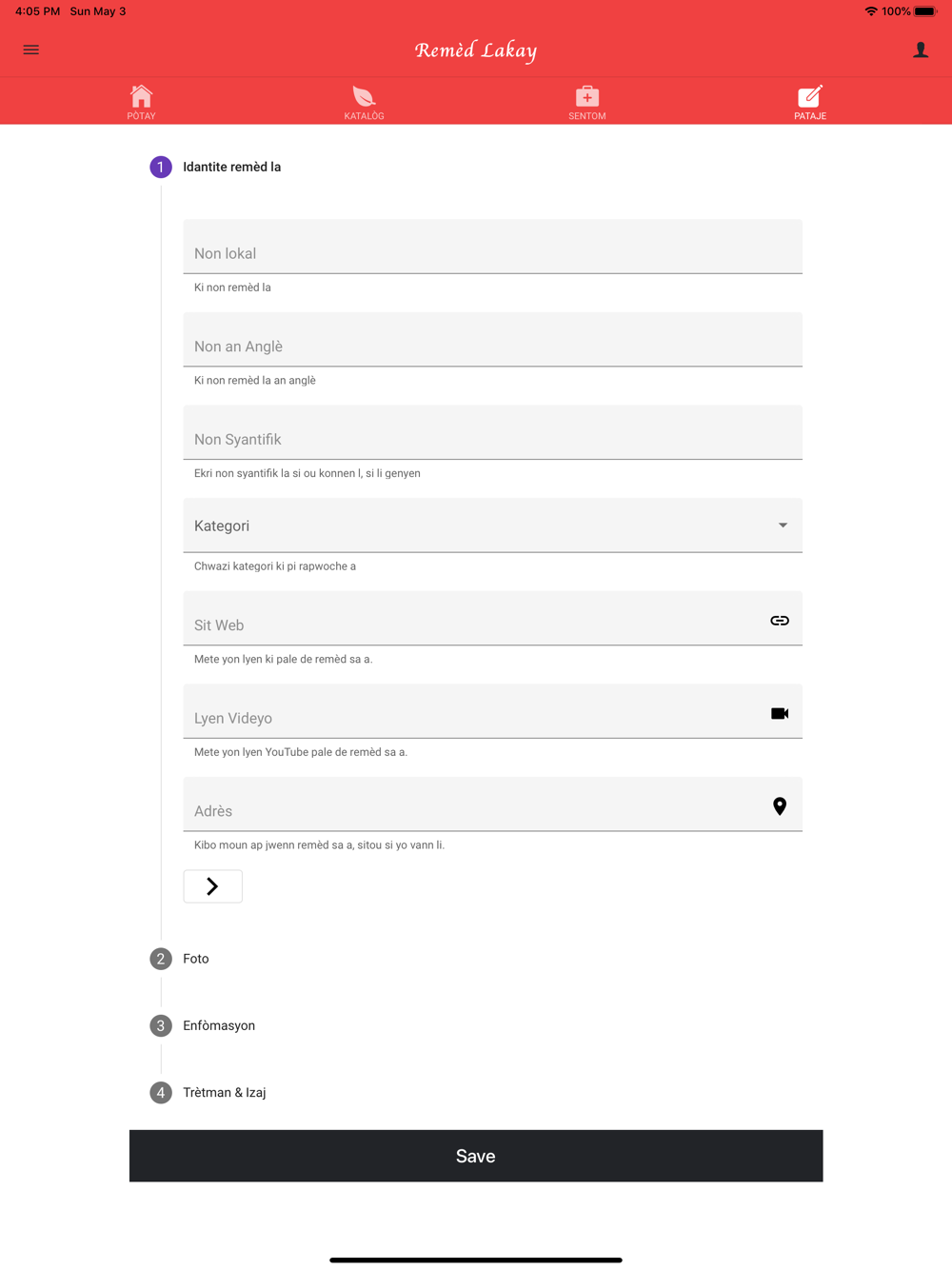Click the link icon in Sit Web
Screen dimensions: 952x1270
pos(780,621)
